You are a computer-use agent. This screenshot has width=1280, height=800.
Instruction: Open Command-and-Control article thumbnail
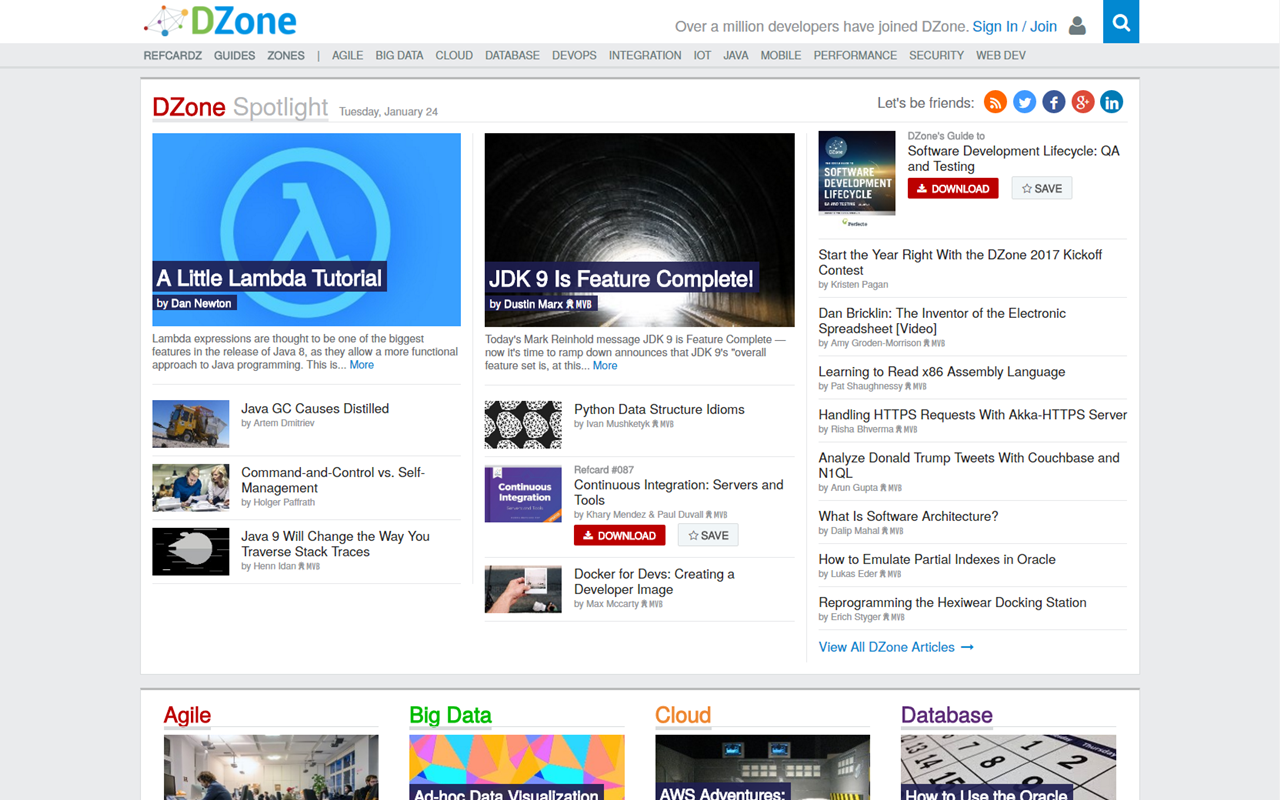point(190,488)
